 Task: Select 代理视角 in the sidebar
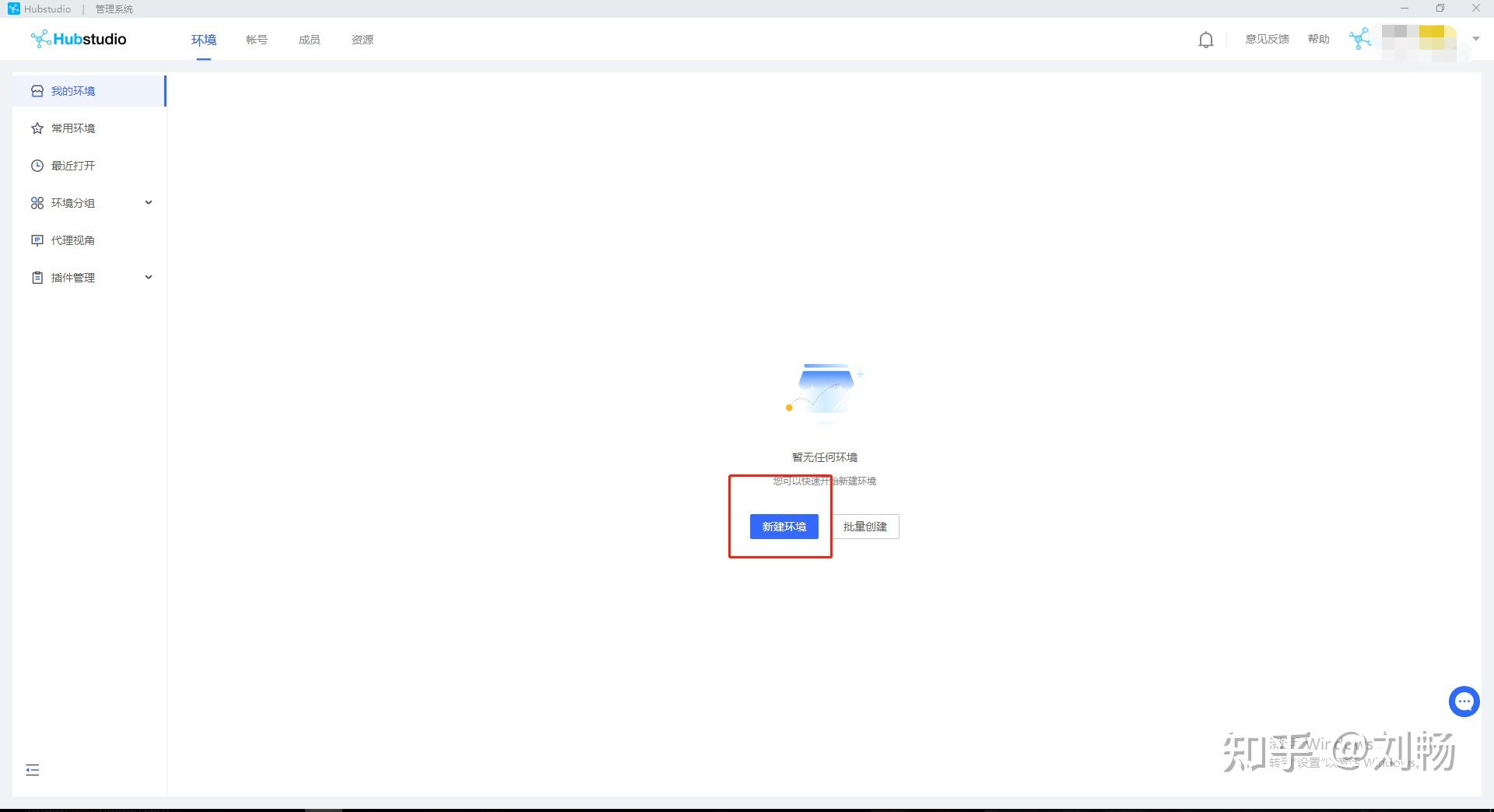[x=89, y=240]
